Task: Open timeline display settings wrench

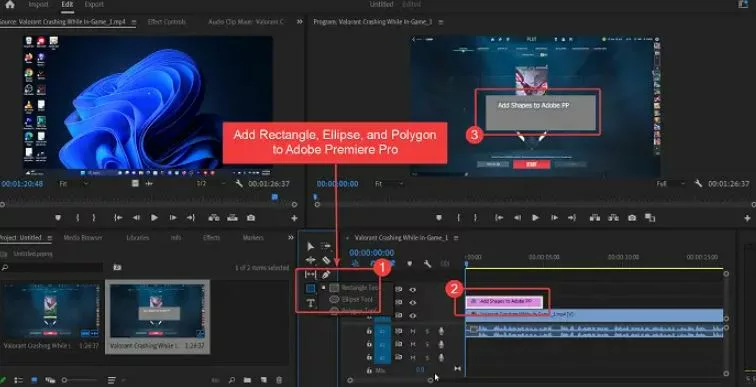Action: coord(427,264)
